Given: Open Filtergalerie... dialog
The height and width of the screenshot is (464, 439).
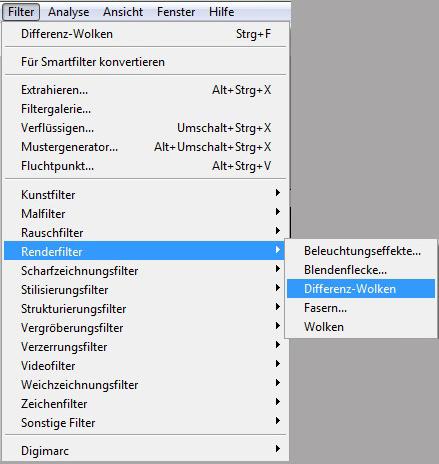Looking at the screenshot, I should (145, 109).
